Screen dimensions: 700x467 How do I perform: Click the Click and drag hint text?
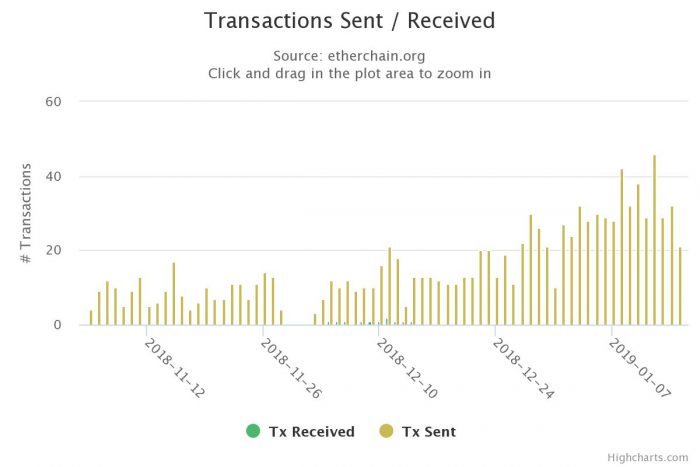[x=350, y=73]
